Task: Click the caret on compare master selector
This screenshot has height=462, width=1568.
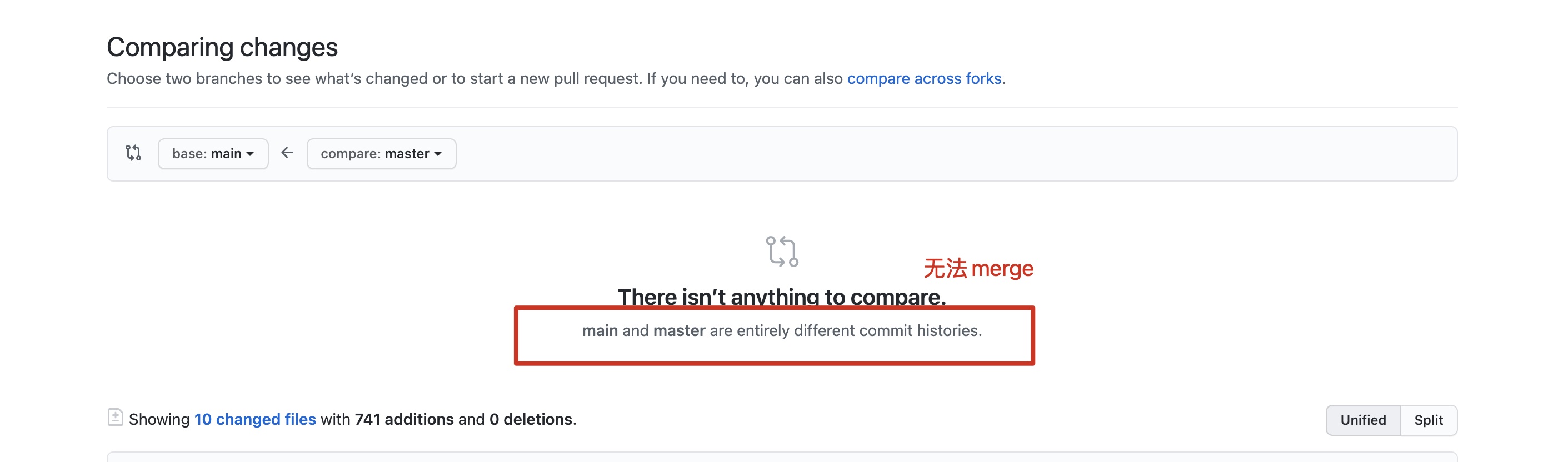Action: tap(438, 154)
